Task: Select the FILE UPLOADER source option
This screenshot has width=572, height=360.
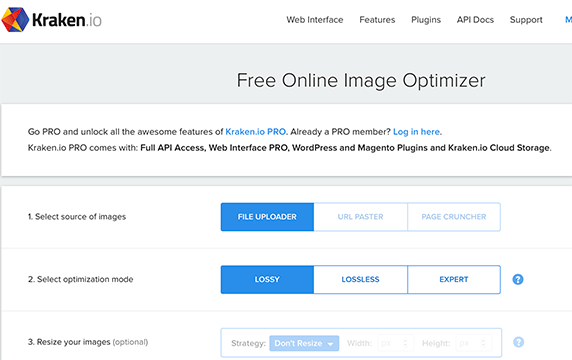Action: point(267,217)
